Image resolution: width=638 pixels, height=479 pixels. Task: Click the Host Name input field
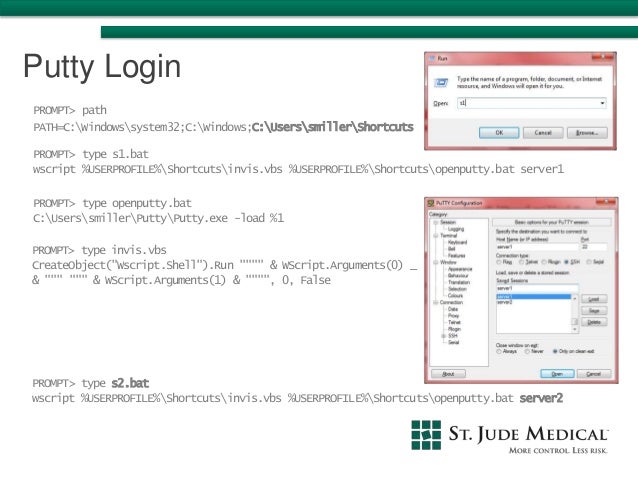click(x=537, y=247)
